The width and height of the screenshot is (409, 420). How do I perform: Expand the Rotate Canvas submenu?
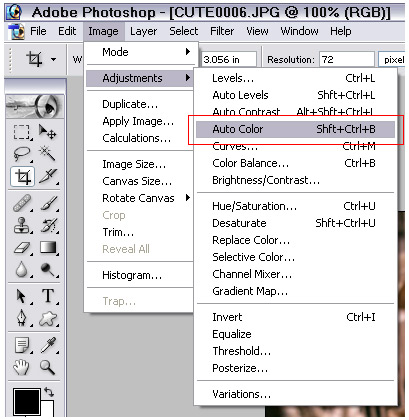(x=140, y=198)
